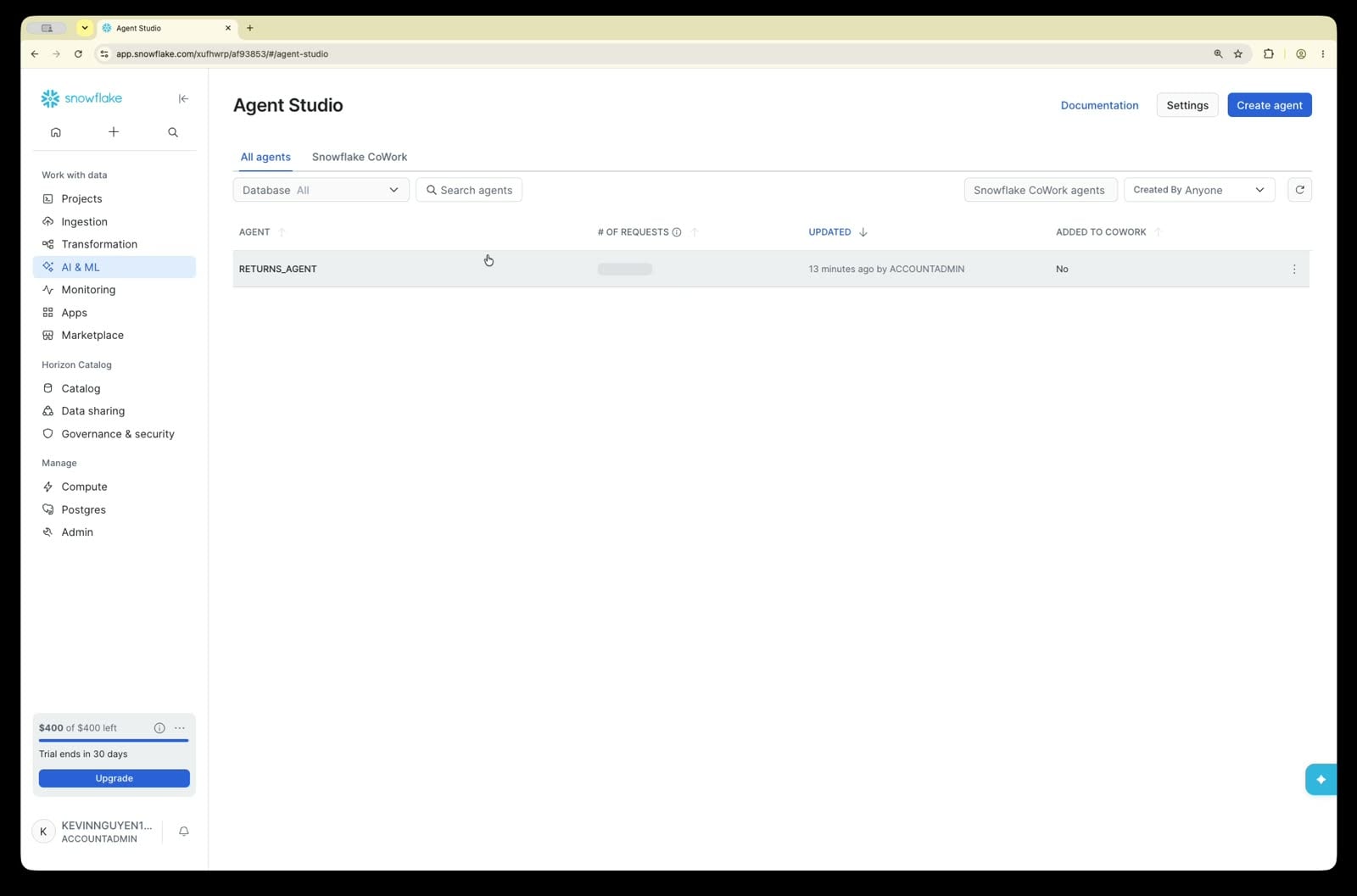Reload the browser page

(x=78, y=53)
